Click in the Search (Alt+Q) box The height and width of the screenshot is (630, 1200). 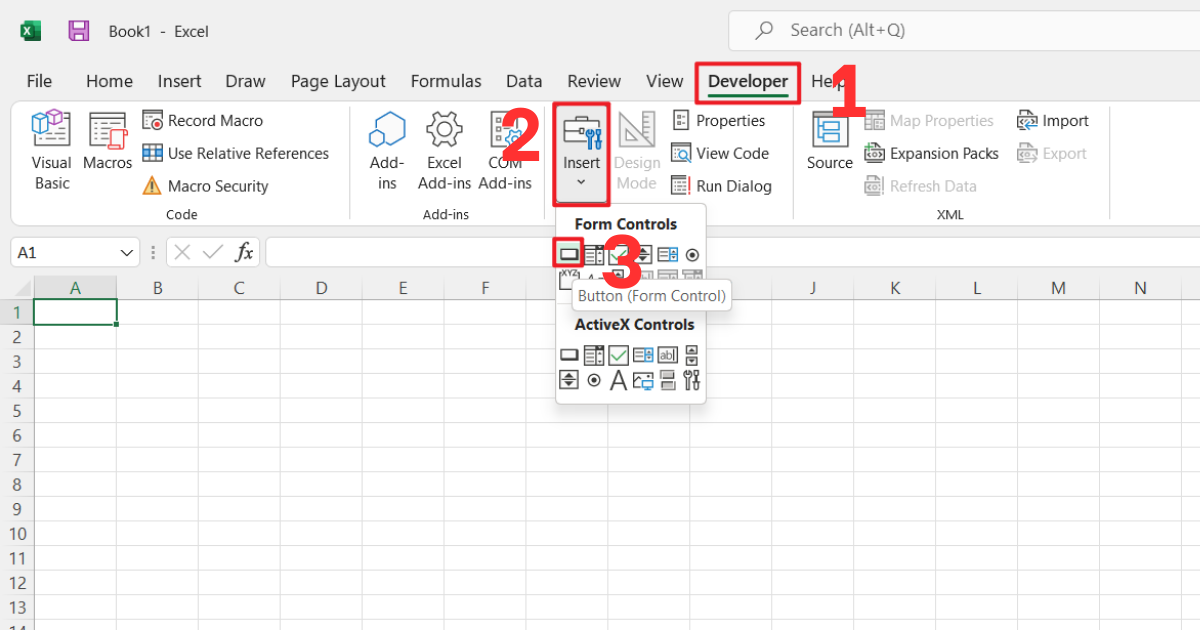click(964, 30)
